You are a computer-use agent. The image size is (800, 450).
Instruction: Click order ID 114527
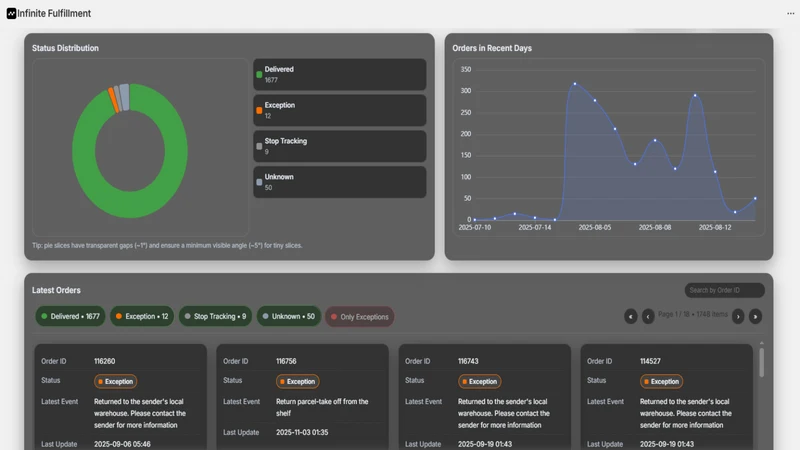click(651, 361)
